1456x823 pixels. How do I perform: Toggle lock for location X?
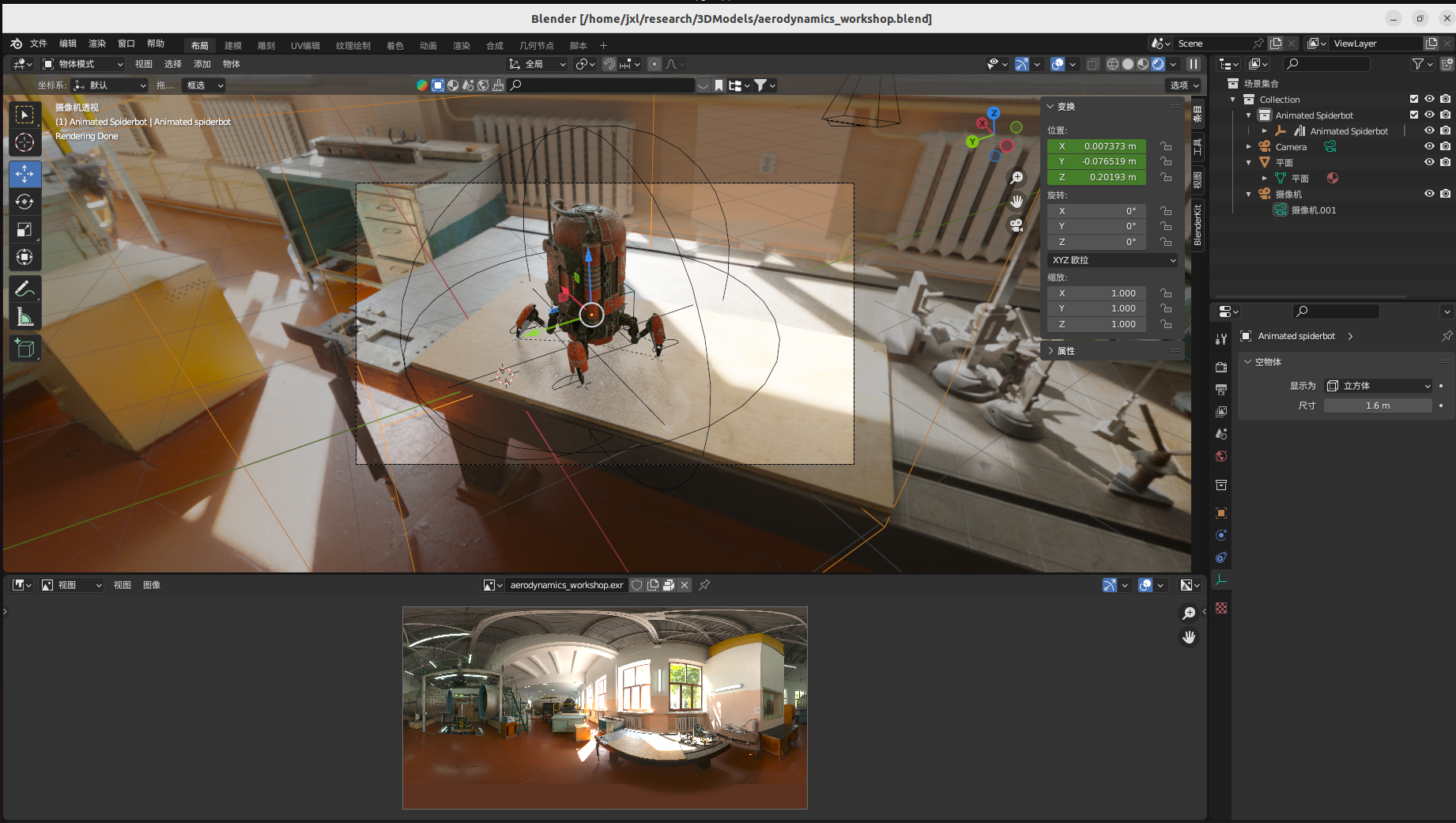coord(1166,146)
